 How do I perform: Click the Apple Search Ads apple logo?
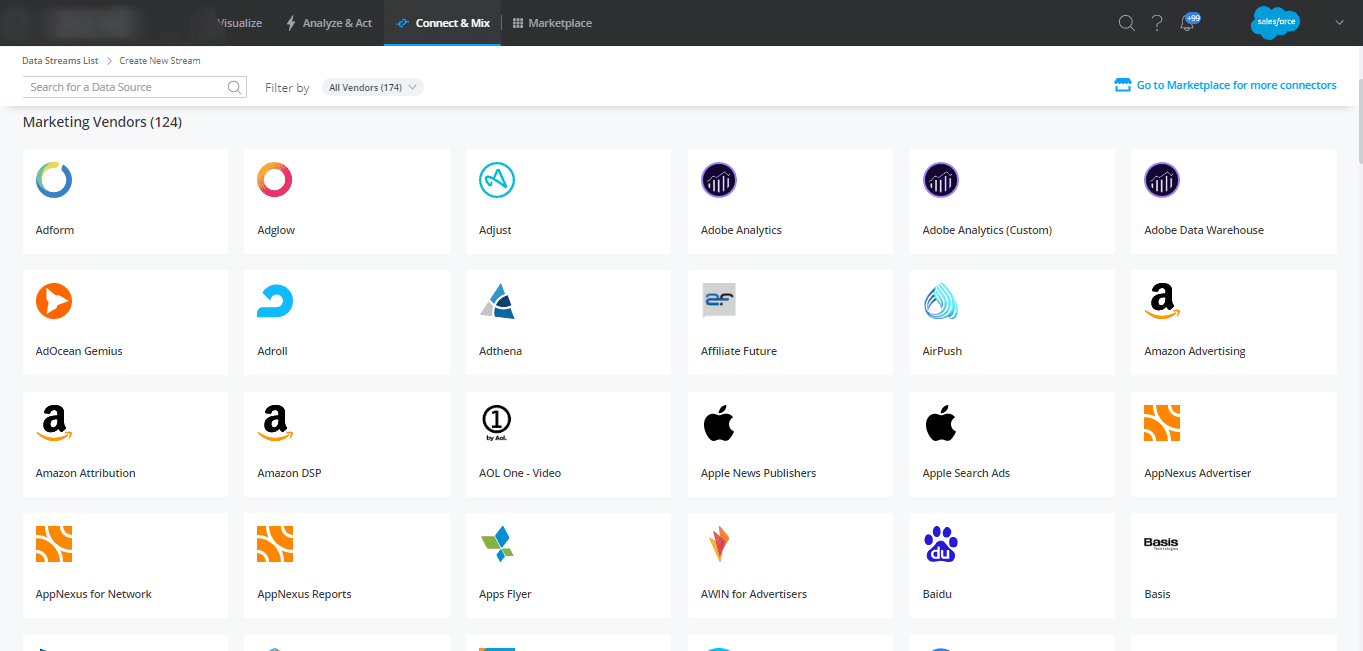941,423
